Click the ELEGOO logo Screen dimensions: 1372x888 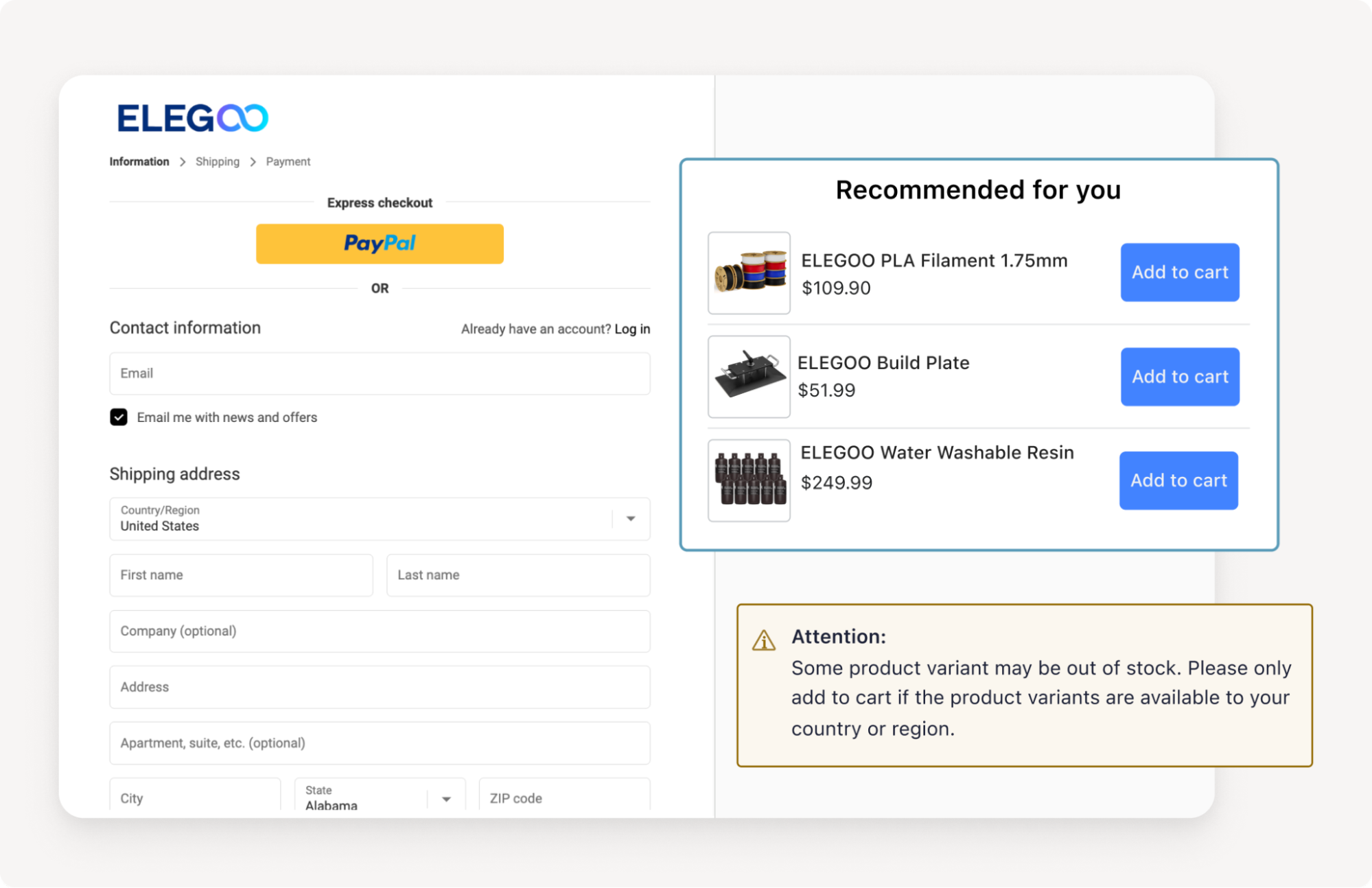pyautogui.click(x=192, y=118)
